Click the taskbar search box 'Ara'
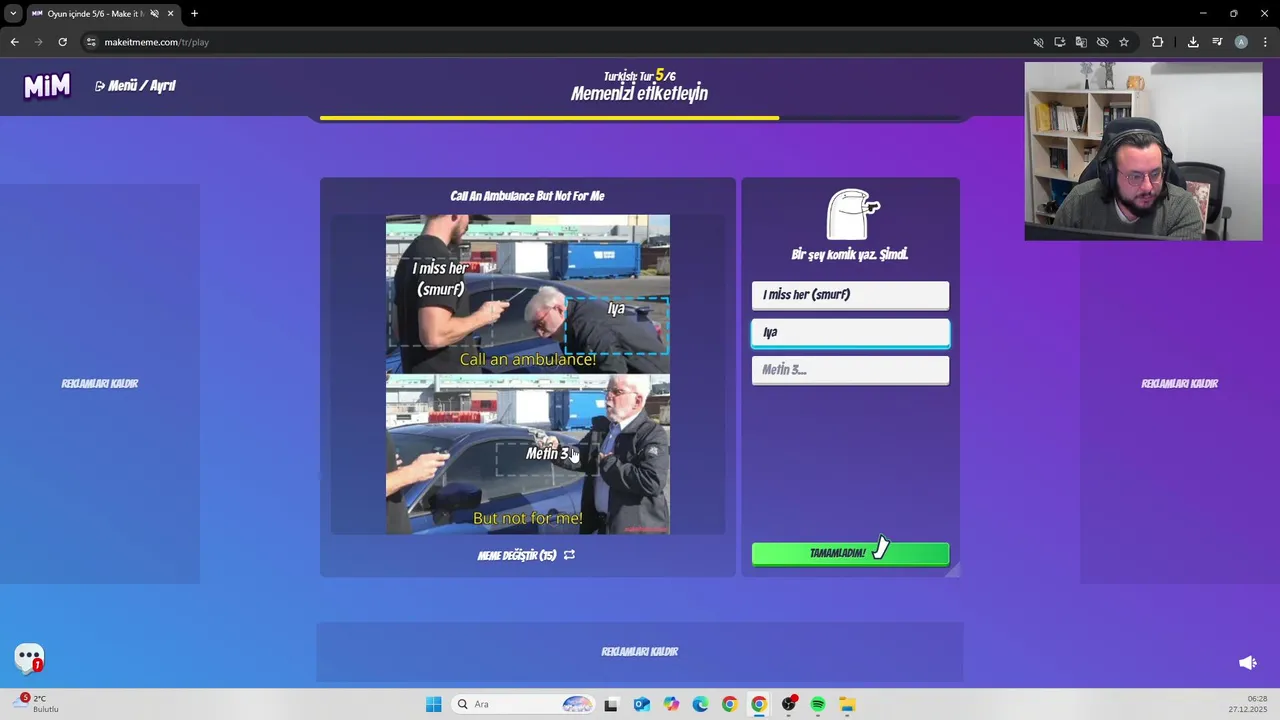This screenshot has width=1280, height=720. coord(525,704)
